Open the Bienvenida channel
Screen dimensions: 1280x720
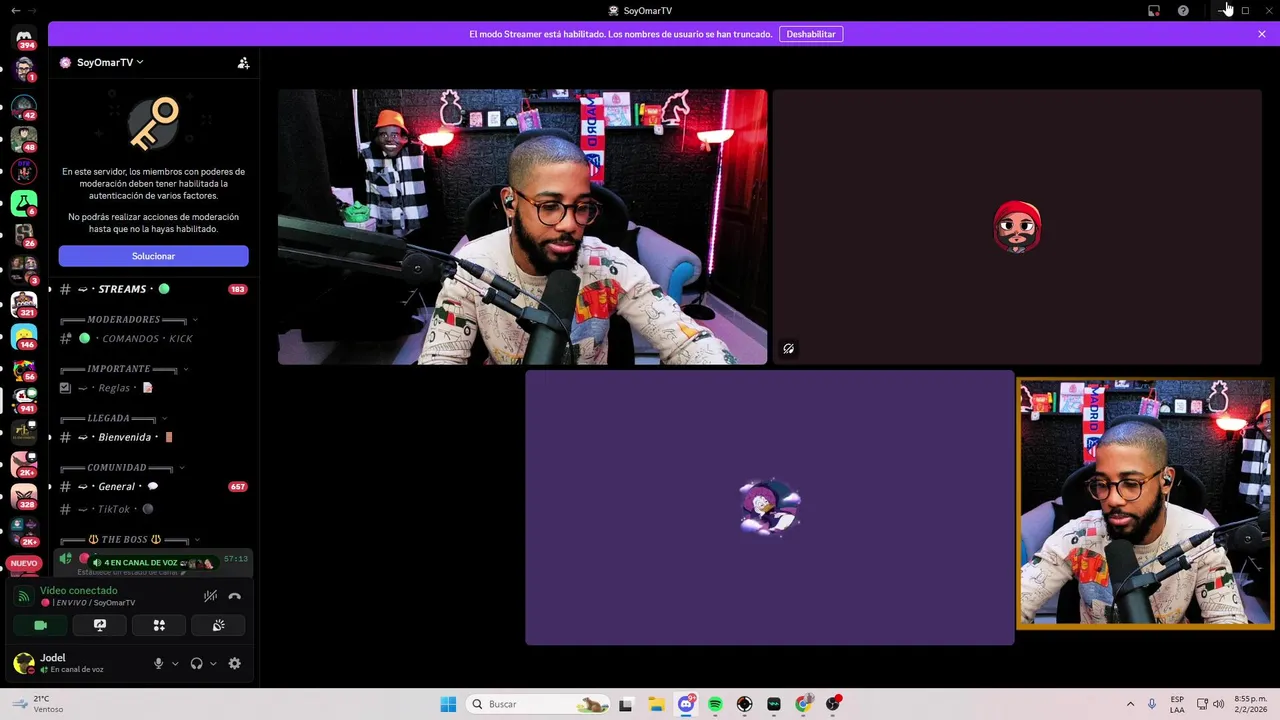153,437
